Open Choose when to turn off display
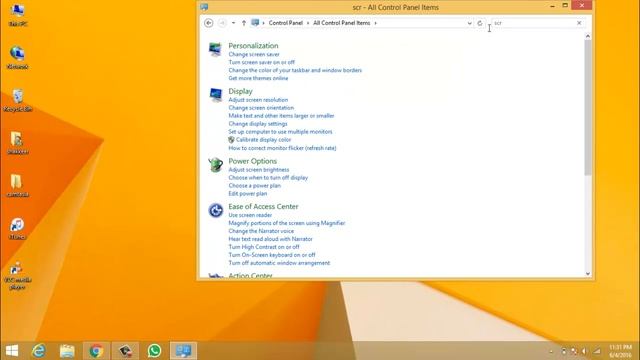This screenshot has width=640, height=360. pos(268,178)
